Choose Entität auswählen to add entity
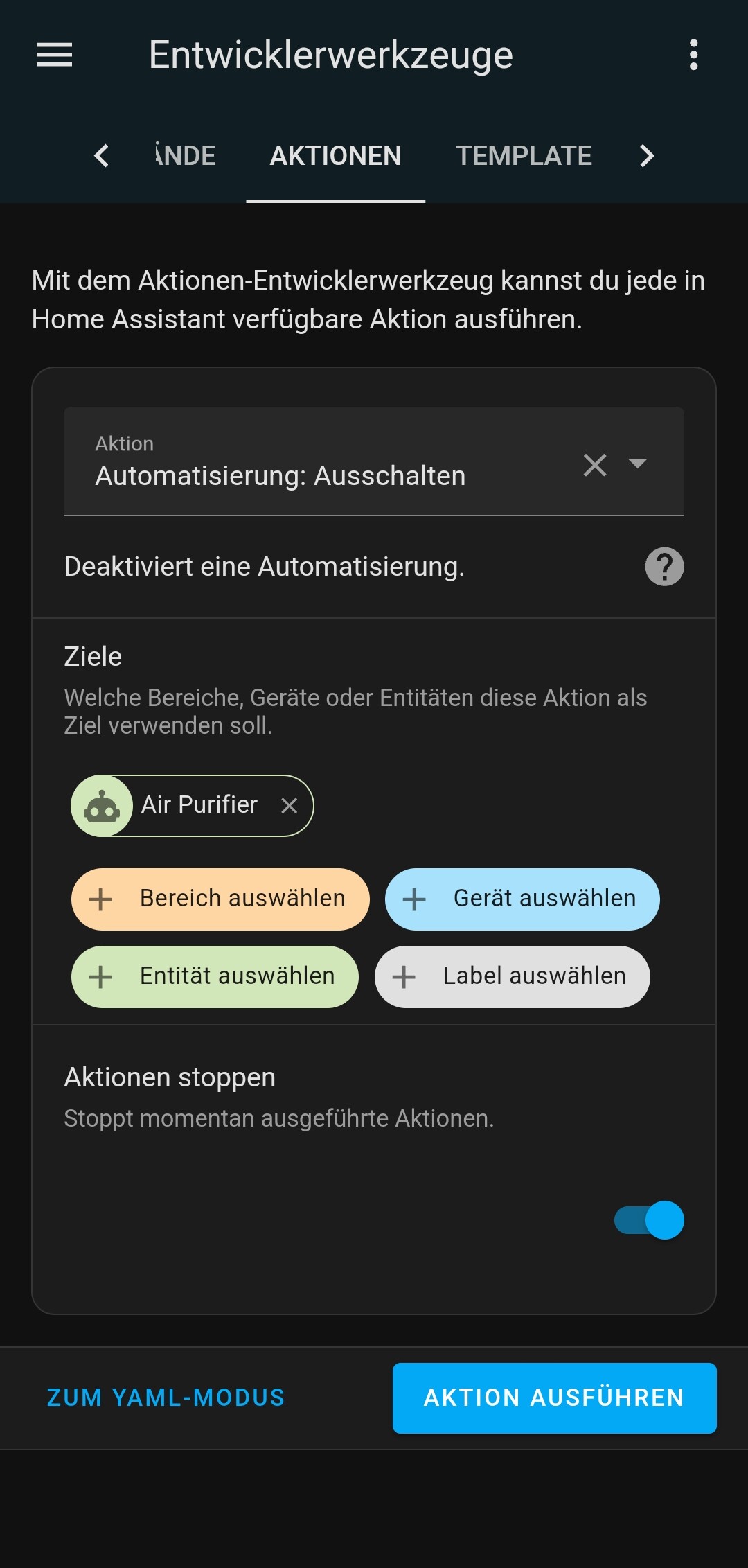The height and width of the screenshot is (1568, 748). tap(215, 976)
